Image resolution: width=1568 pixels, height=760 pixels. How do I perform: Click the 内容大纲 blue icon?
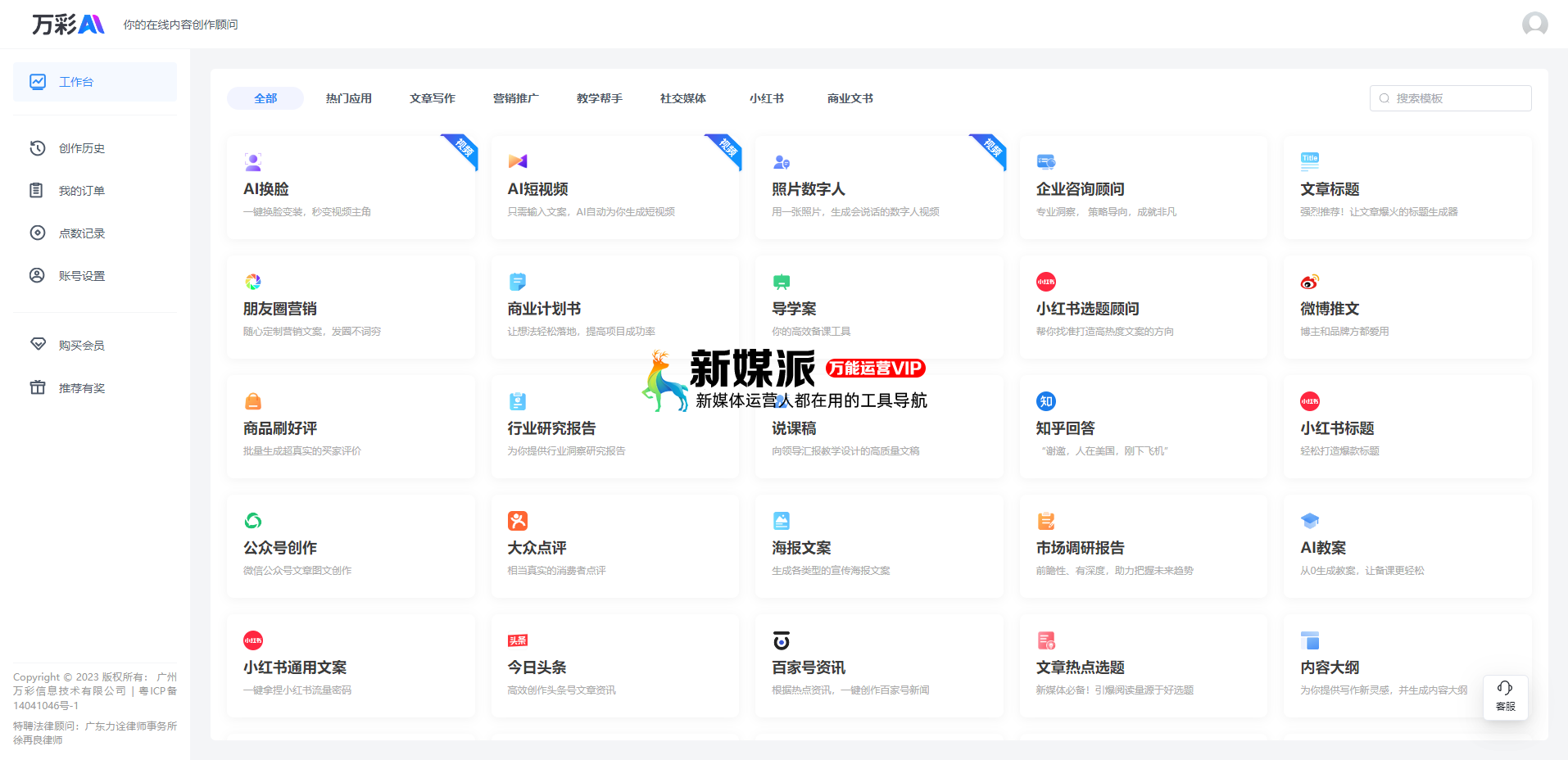point(1310,640)
